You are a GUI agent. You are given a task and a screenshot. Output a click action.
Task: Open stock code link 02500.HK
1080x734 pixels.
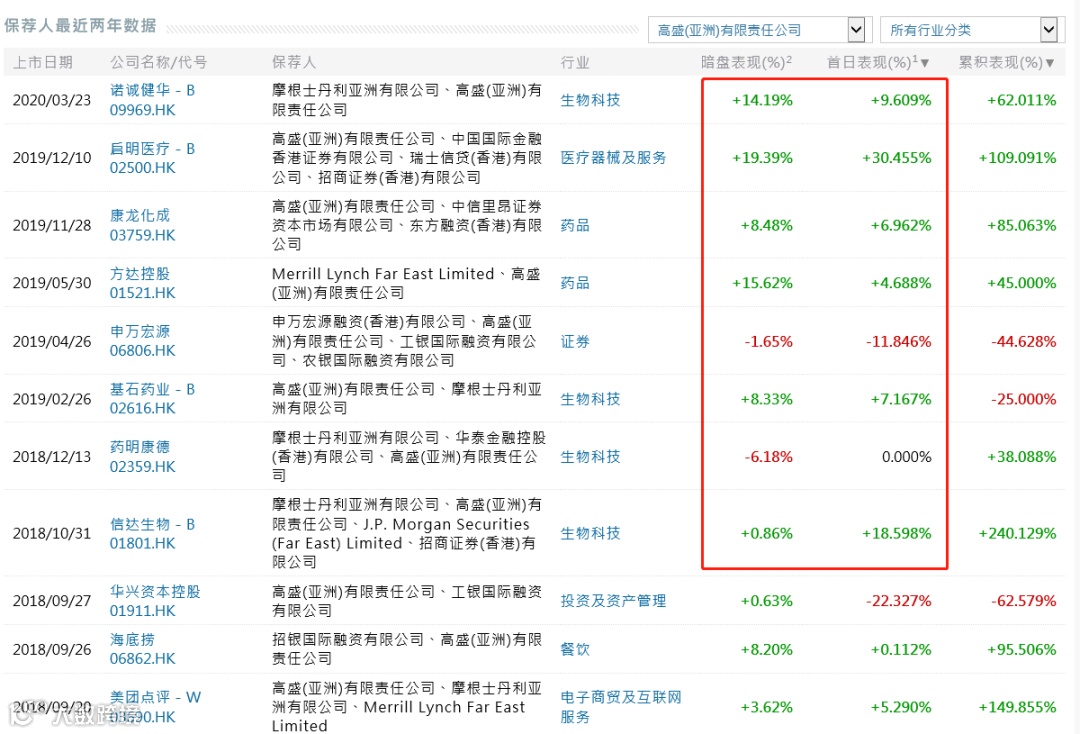[143, 168]
